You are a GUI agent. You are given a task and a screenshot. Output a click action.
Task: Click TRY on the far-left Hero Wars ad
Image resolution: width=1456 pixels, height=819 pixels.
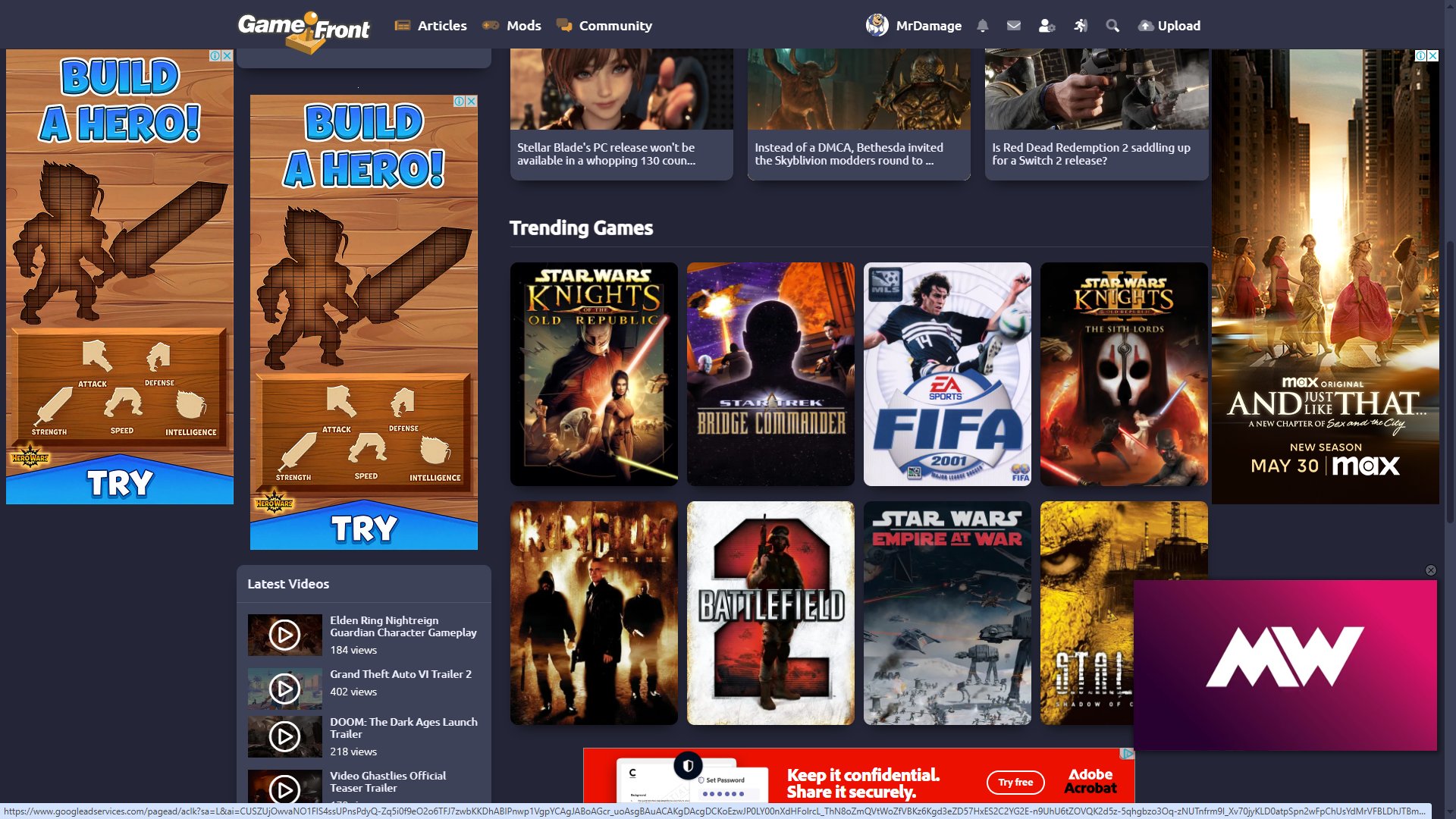click(x=120, y=482)
